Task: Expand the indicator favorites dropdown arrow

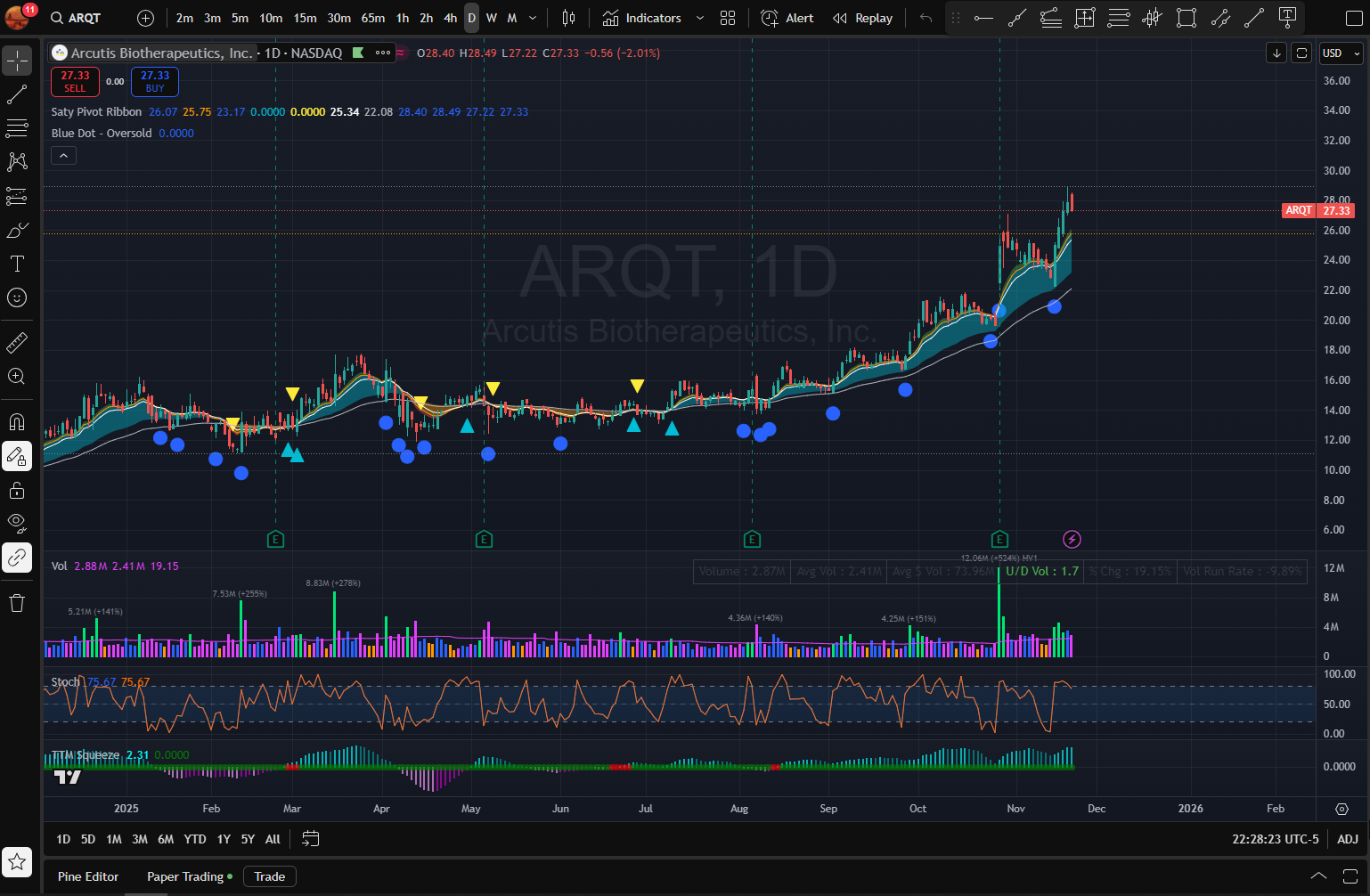Action: click(700, 18)
